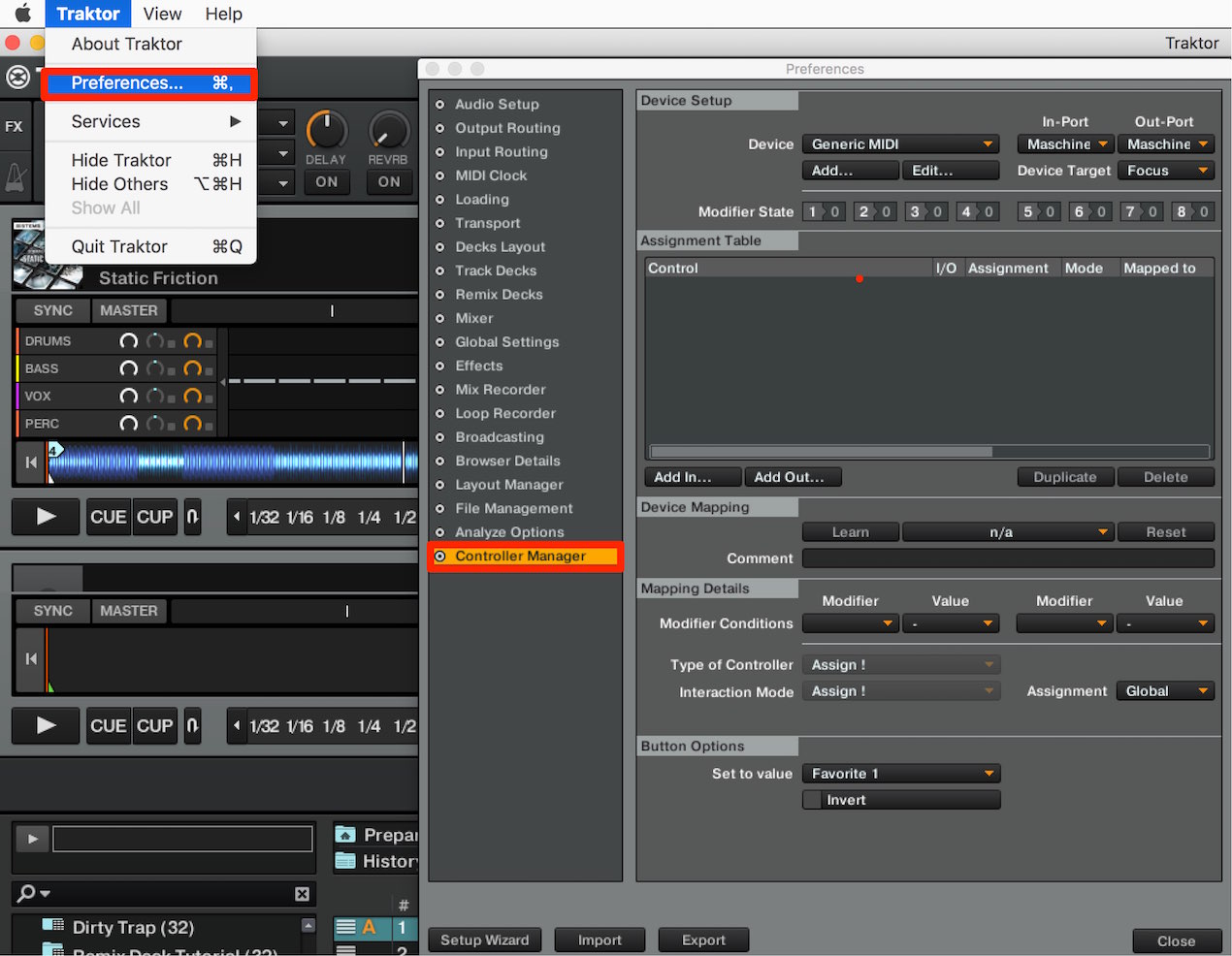Open the Device dropdown showing Generic MIDI

900,143
